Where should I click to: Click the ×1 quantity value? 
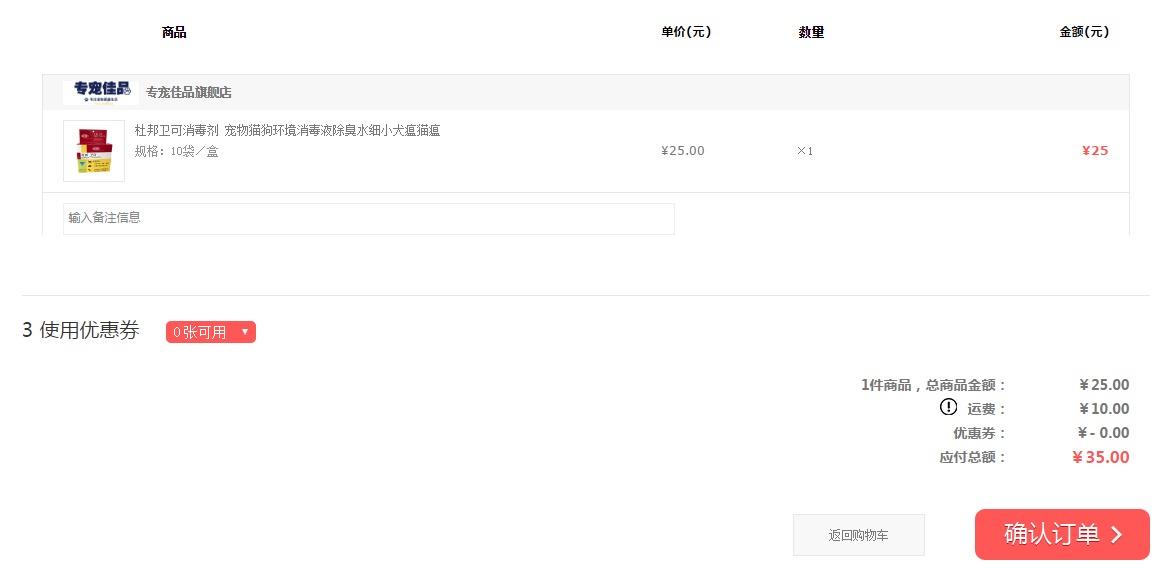[x=805, y=151]
